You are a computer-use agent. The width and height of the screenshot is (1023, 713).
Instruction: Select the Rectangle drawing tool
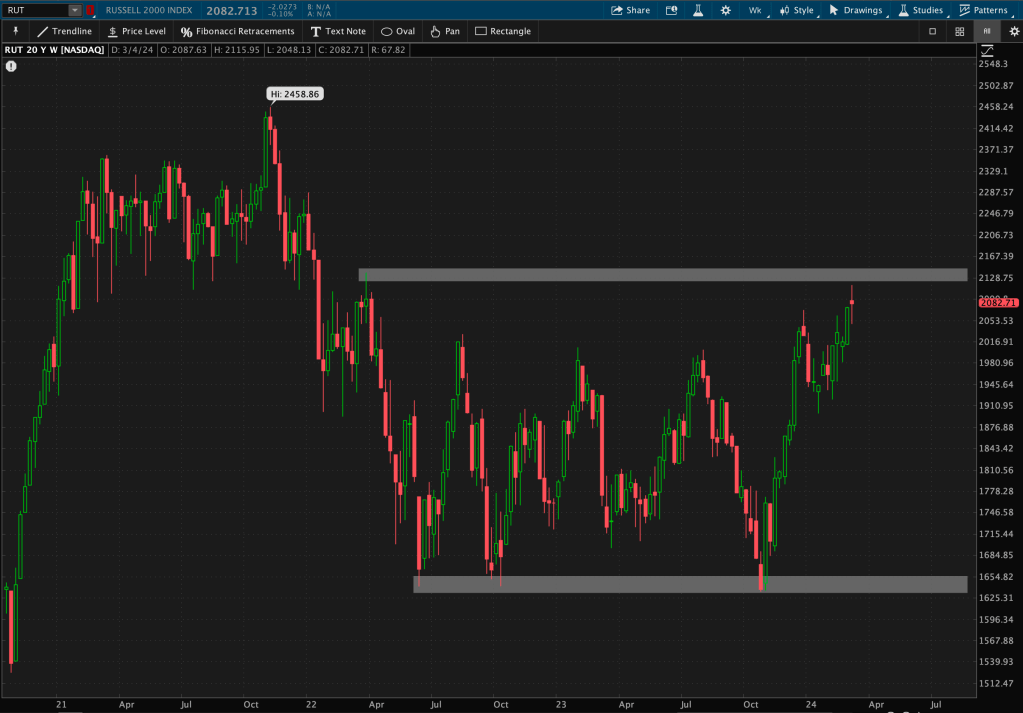502,31
